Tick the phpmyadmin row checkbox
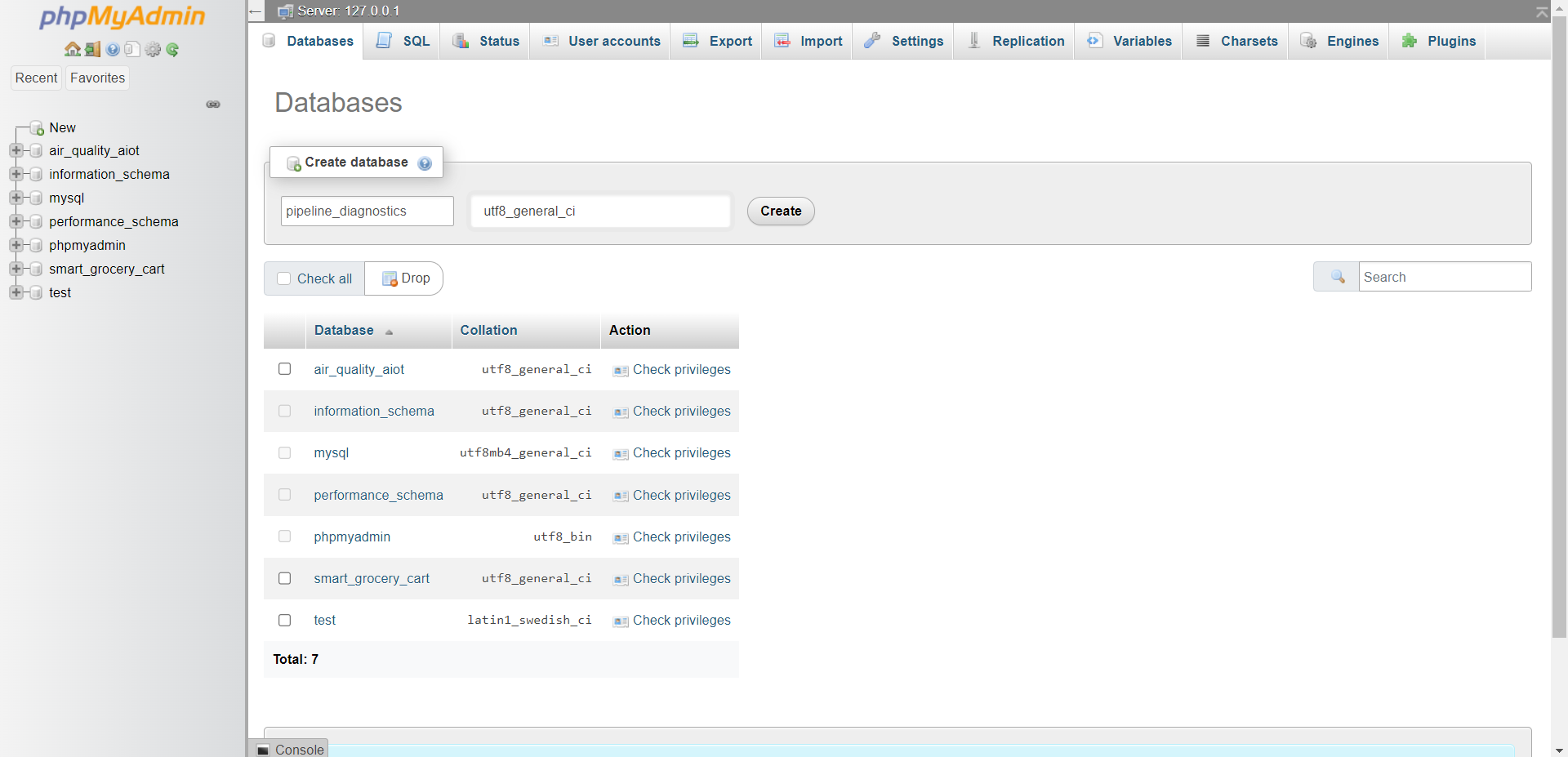The height and width of the screenshot is (757, 1568). coord(284,537)
